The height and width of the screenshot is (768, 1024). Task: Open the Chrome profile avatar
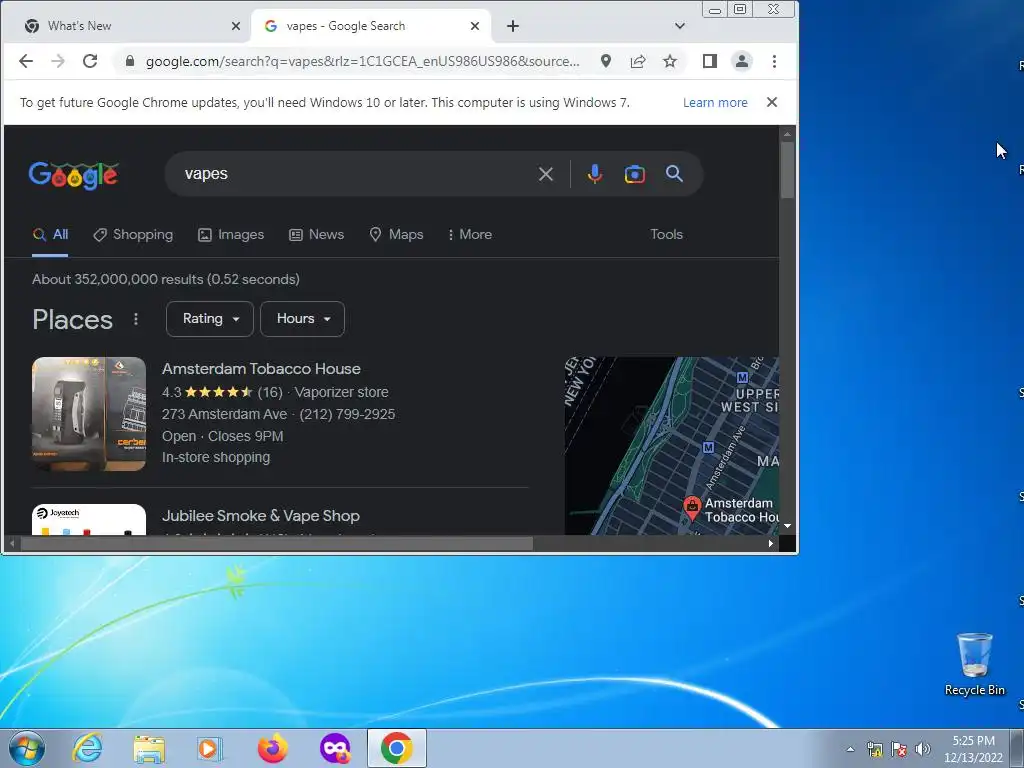pyautogui.click(x=742, y=61)
